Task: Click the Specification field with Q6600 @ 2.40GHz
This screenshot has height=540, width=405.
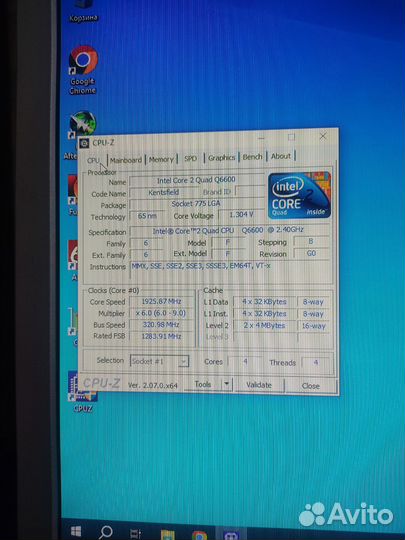Action: [x=229, y=230]
